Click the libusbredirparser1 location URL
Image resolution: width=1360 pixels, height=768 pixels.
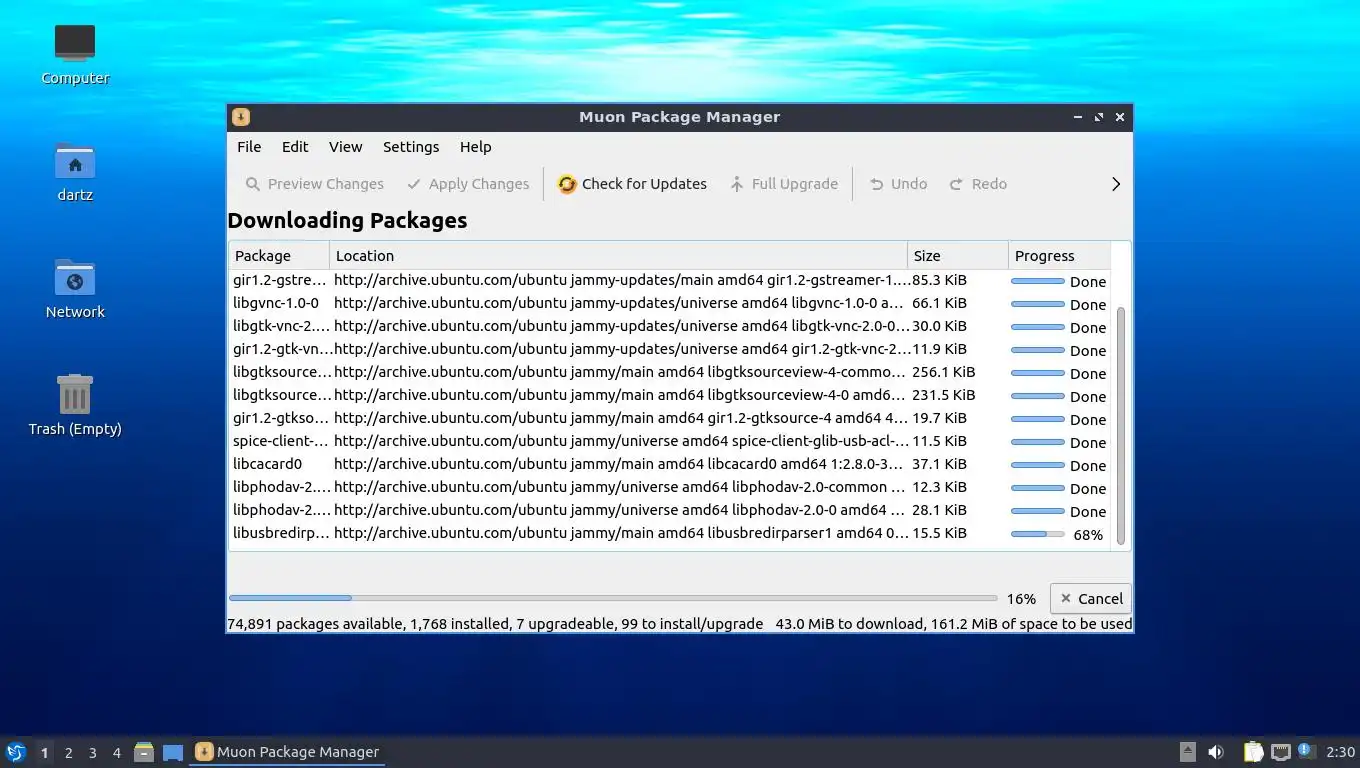(x=621, y=533)
